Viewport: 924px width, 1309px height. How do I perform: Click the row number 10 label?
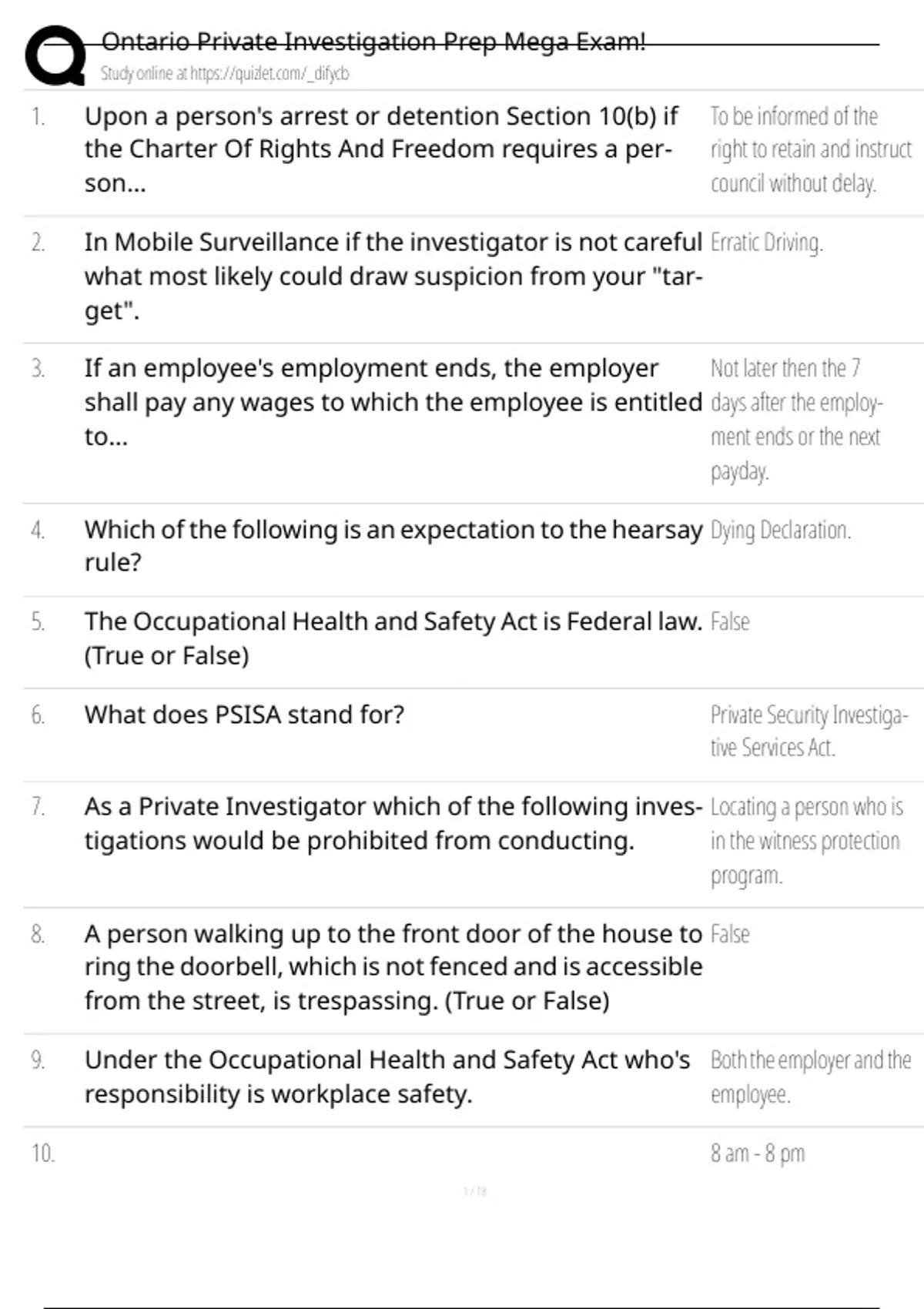pyautogui.click(x=42, y=1153)
